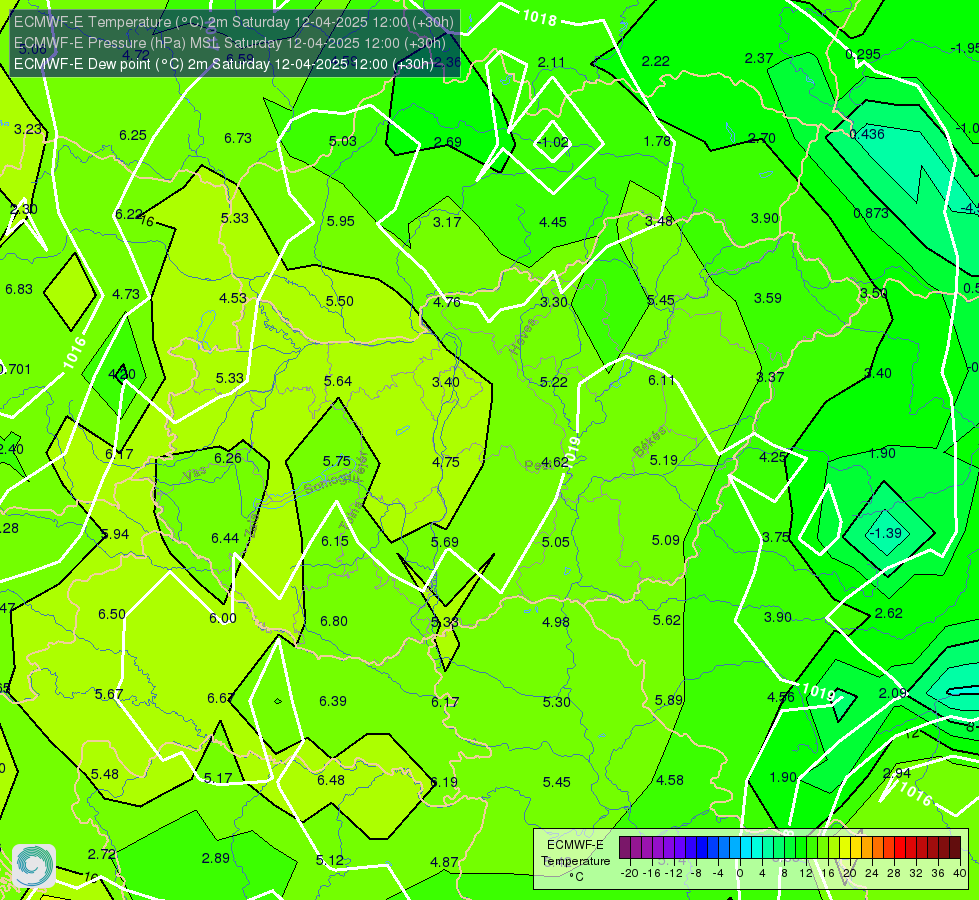Click the 5.05 map value
This screenshot has height=900, width=979.
pos(556,542)
